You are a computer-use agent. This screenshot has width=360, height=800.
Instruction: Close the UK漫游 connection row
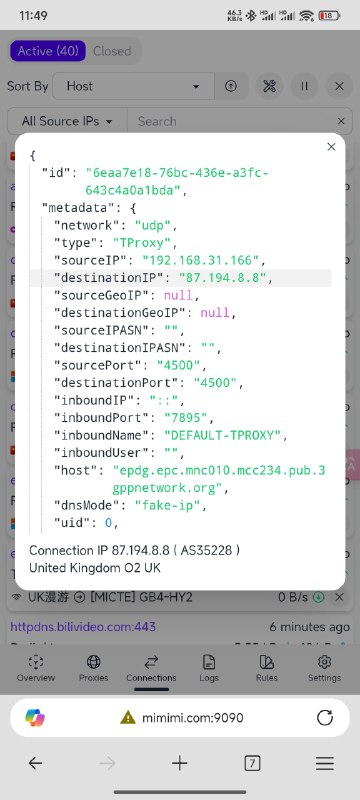click(339, 596)
